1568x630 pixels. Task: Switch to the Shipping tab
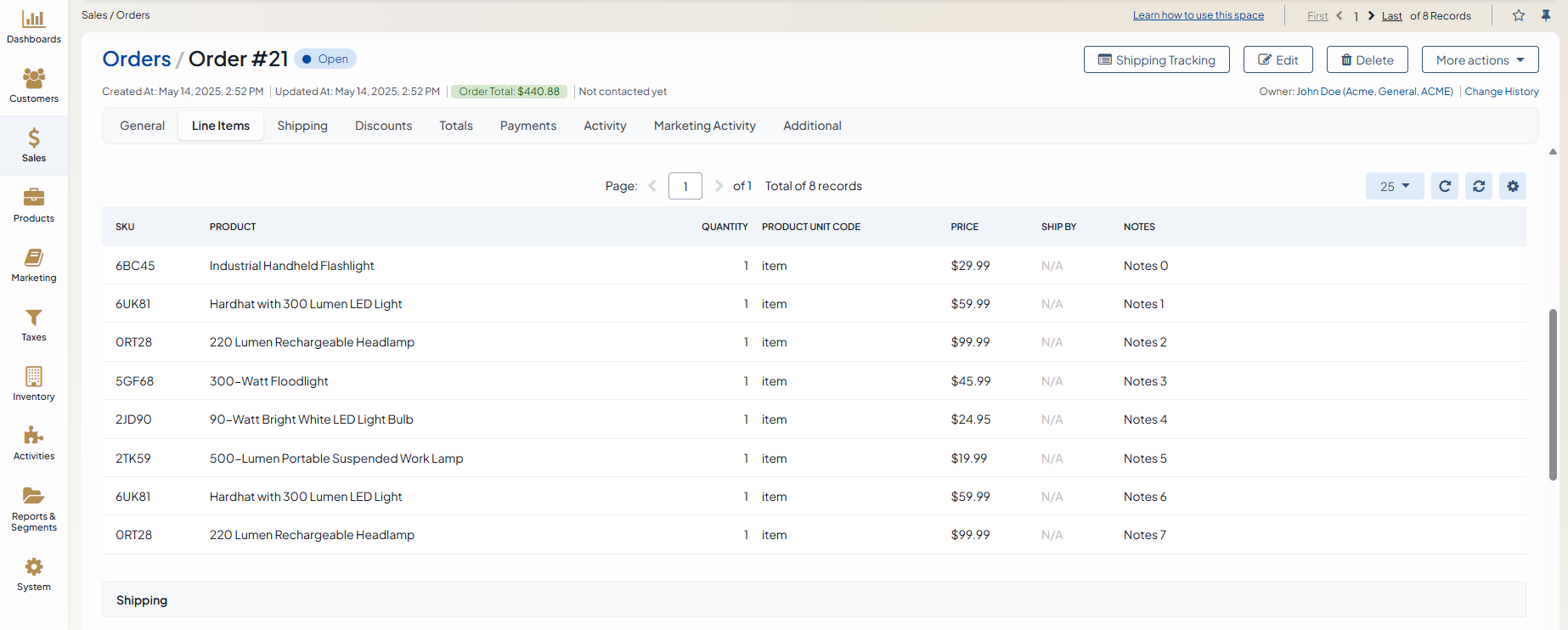pyautogui.click(x=302, y=126)
